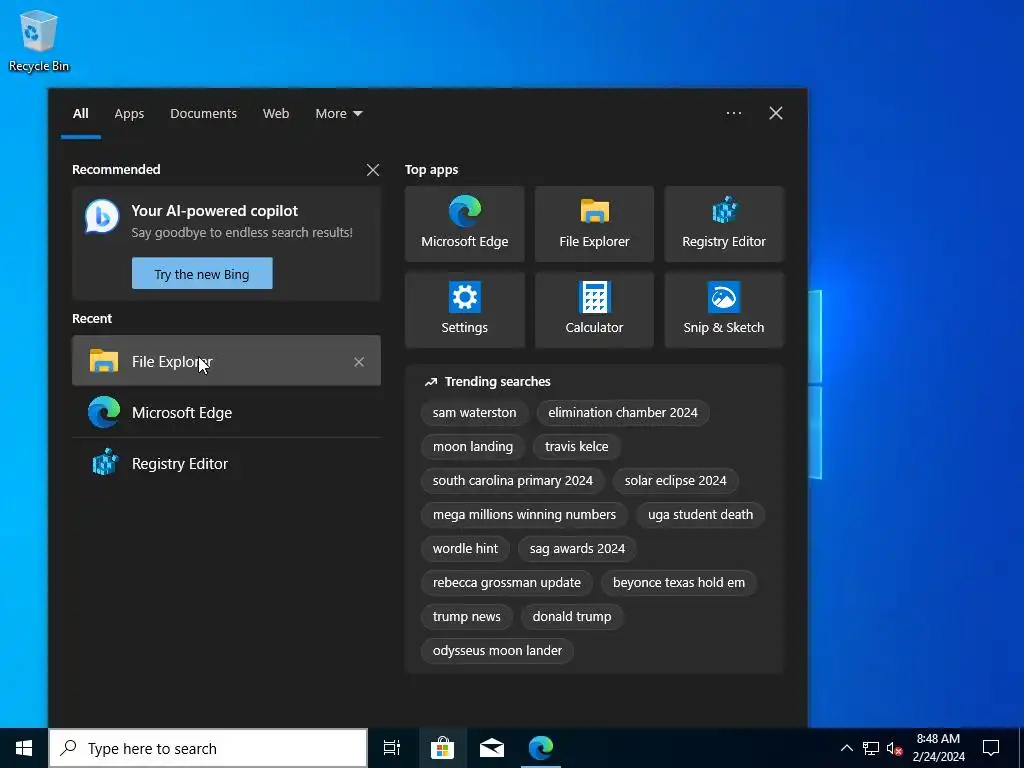Open Microsoft Edge in Recent list
1024x768 pixels.
pos(226,413)
